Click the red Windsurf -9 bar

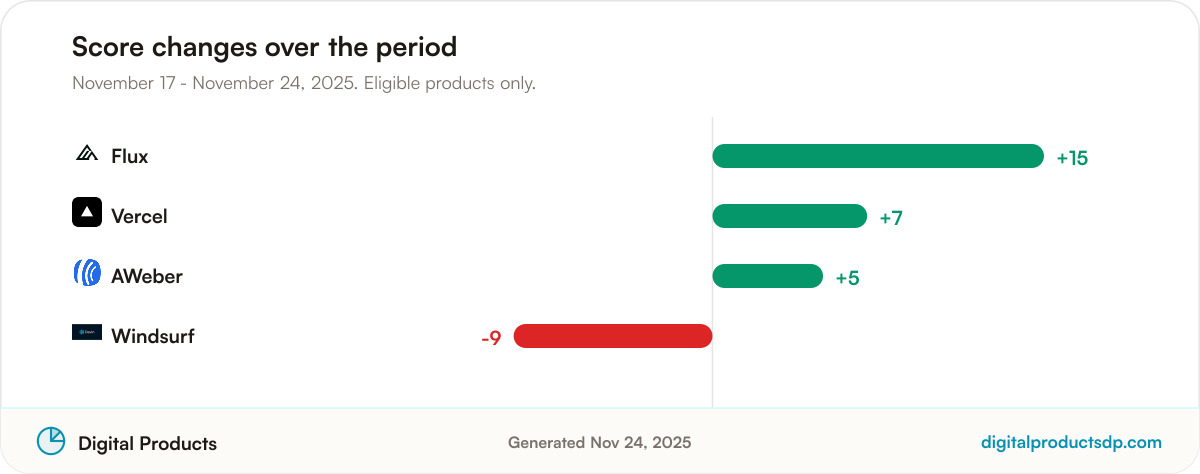pos(613,336)
